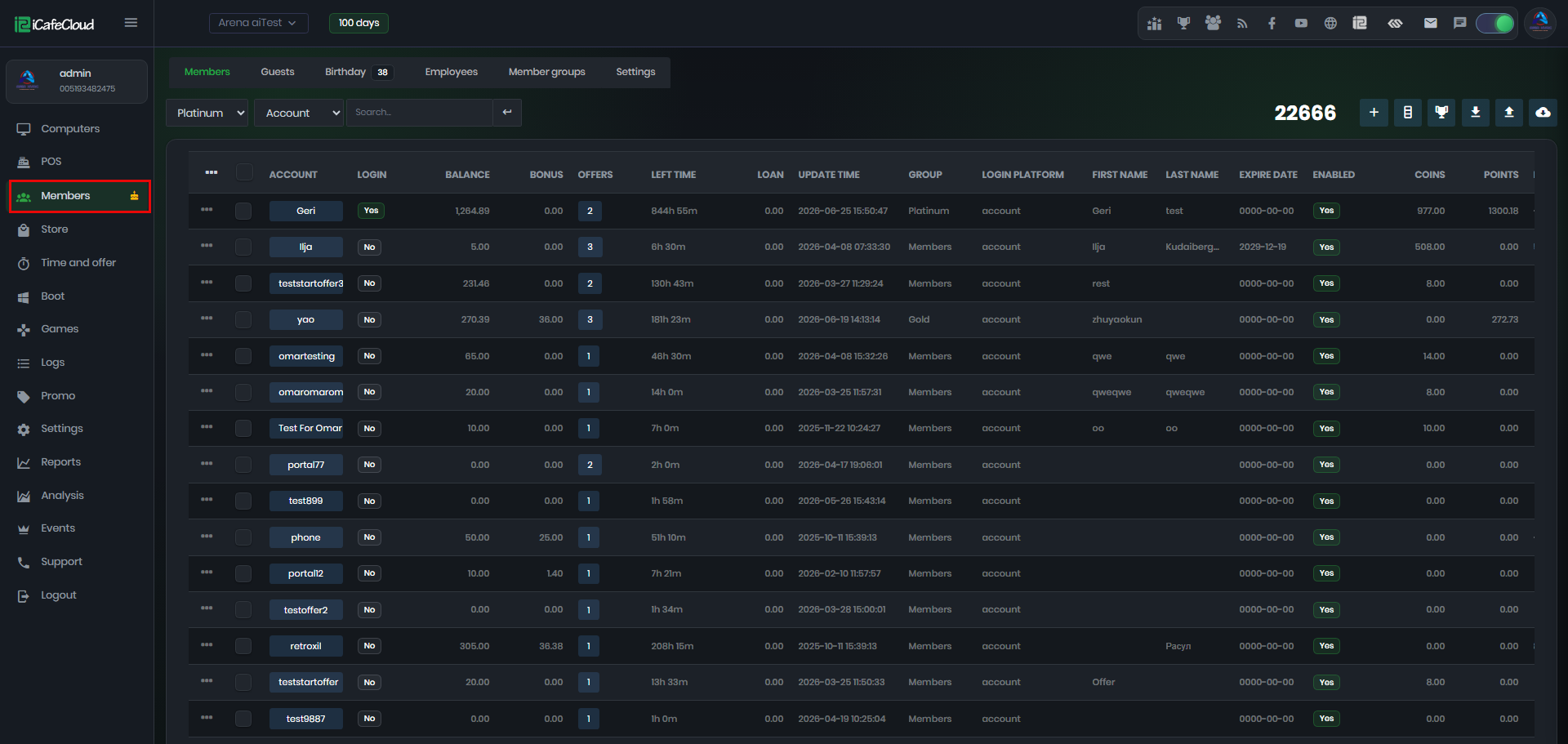Click the 100 days license button
1568x744 pixels.
(x=359, y=23)
